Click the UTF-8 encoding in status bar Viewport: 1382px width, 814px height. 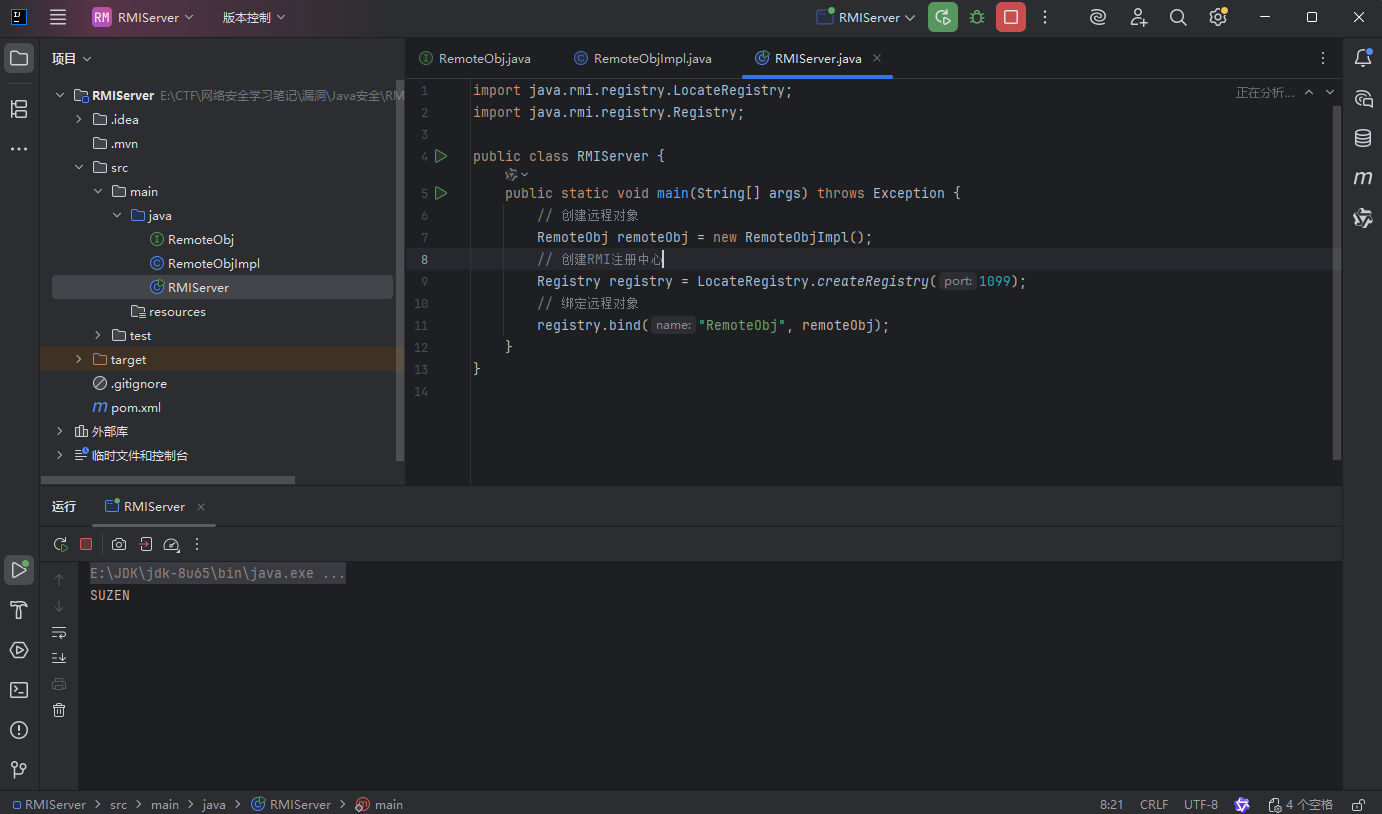click(x=1201, y=804)
